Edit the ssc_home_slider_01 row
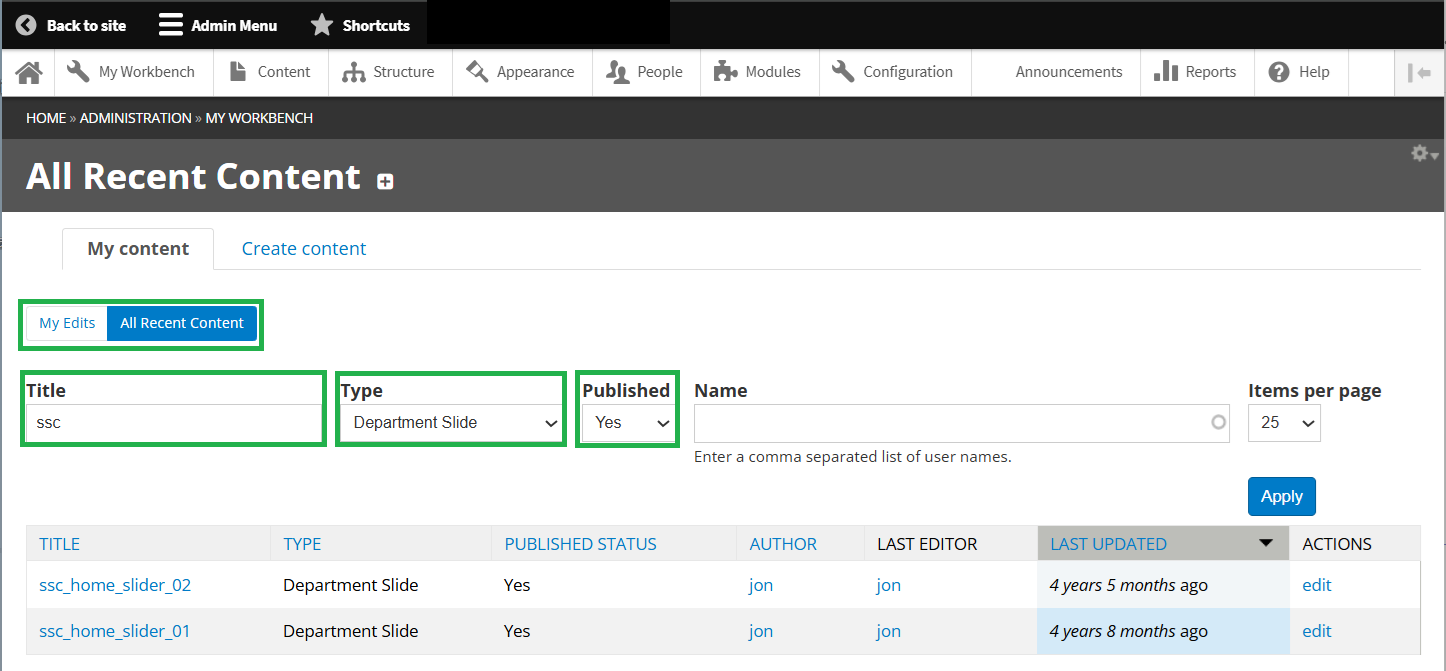The width and height of the screenshot is (1446, 671). [1317, 631]
